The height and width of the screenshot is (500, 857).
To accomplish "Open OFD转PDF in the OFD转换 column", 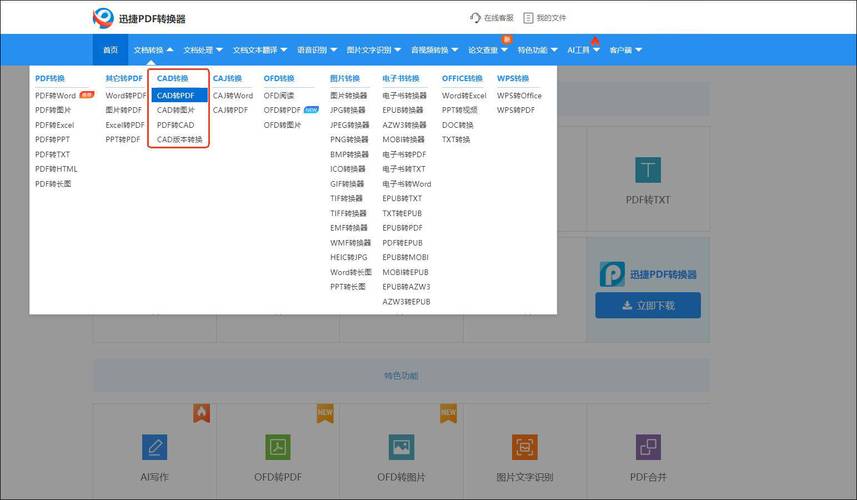I will point(282,110).
